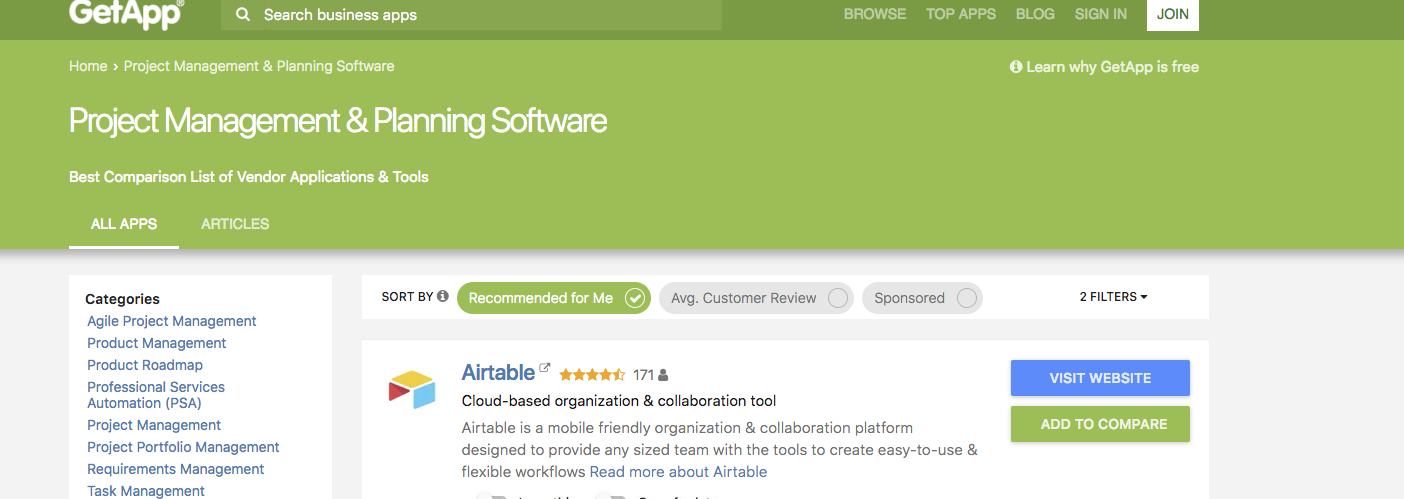The image size is (1404, 499).
Task: Switch to the ALL APPS tab
Action: click(124, 224)
